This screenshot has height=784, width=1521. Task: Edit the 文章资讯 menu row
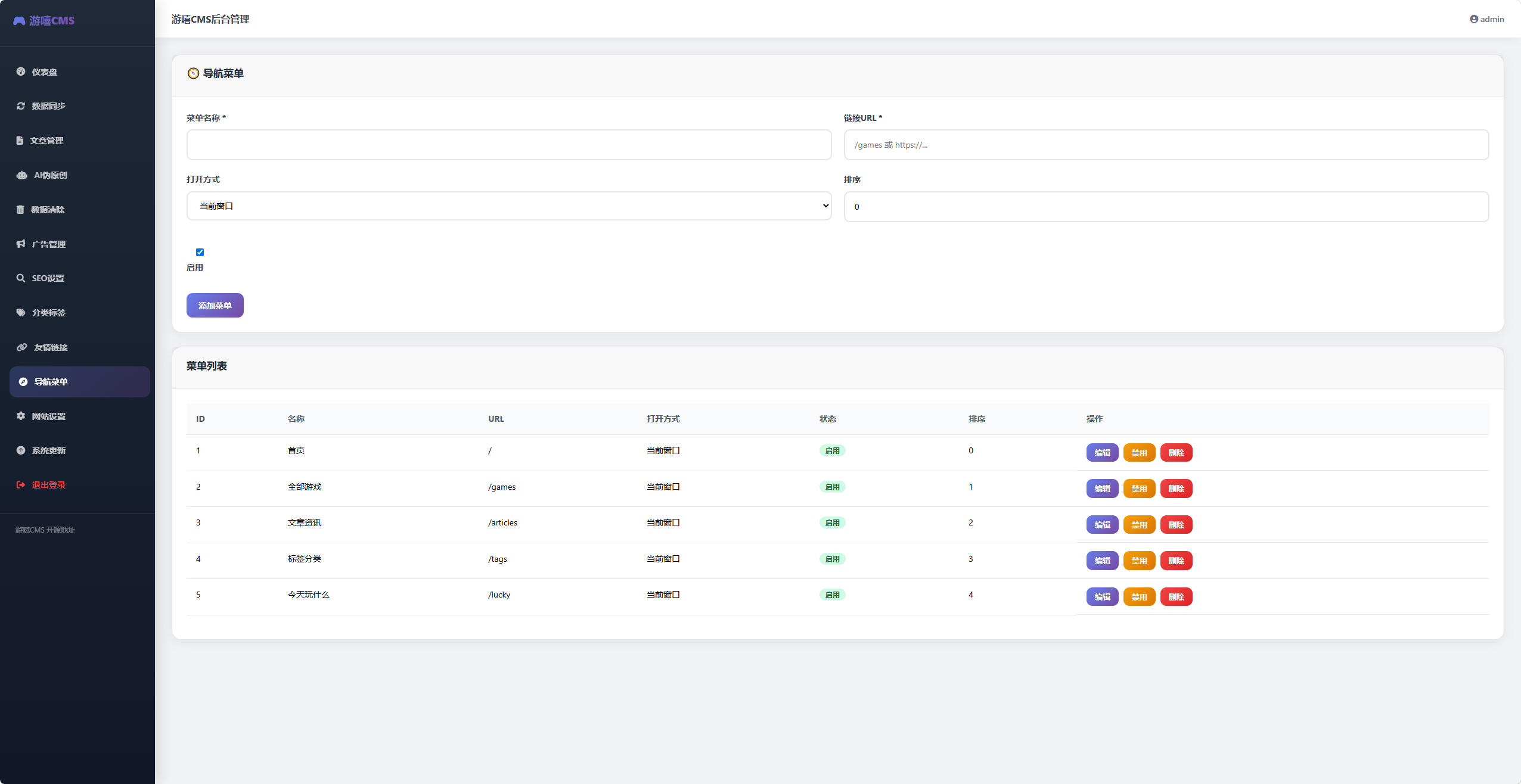click(1102, 525)
